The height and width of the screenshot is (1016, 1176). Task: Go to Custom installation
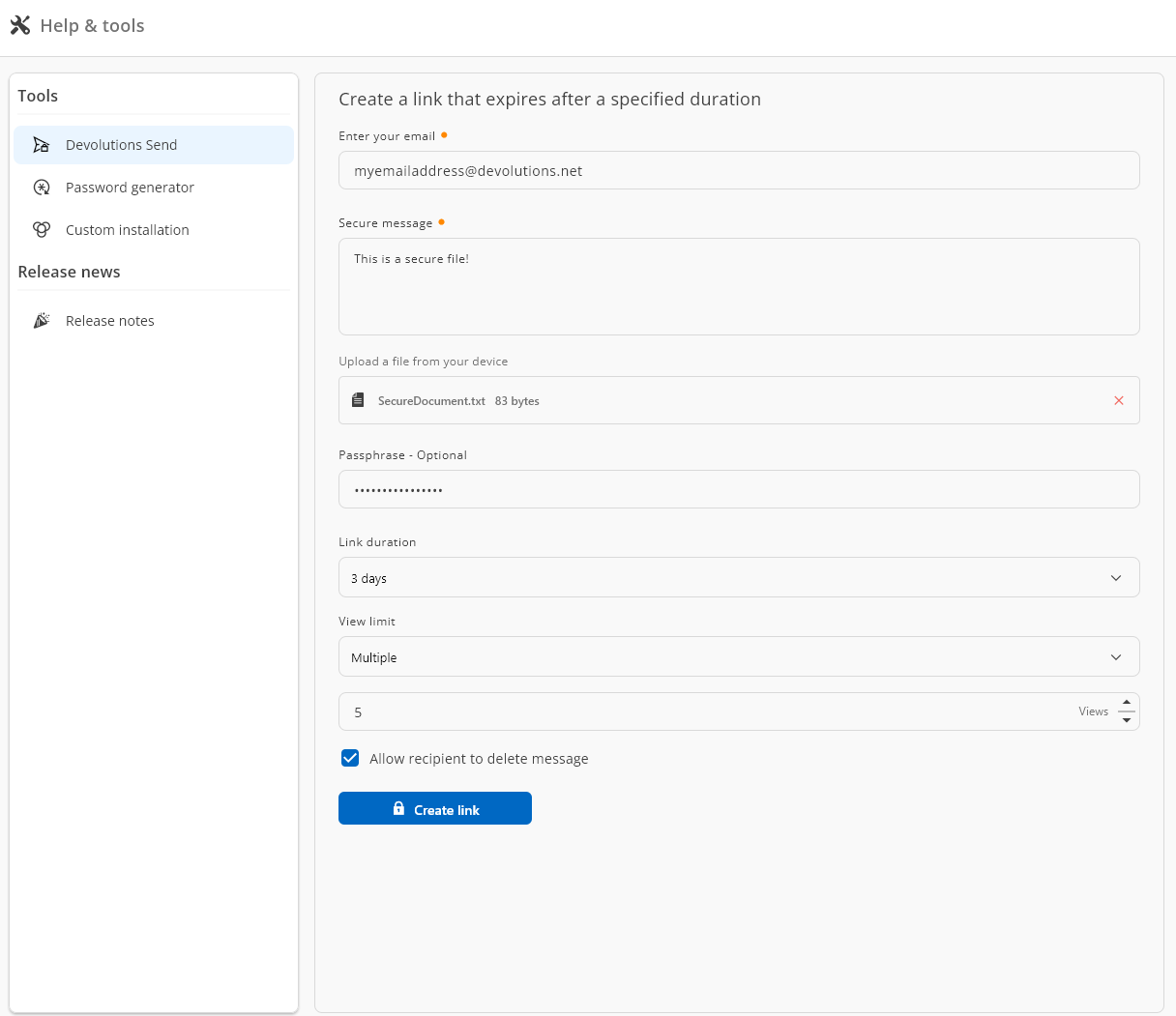click(127, 230)
